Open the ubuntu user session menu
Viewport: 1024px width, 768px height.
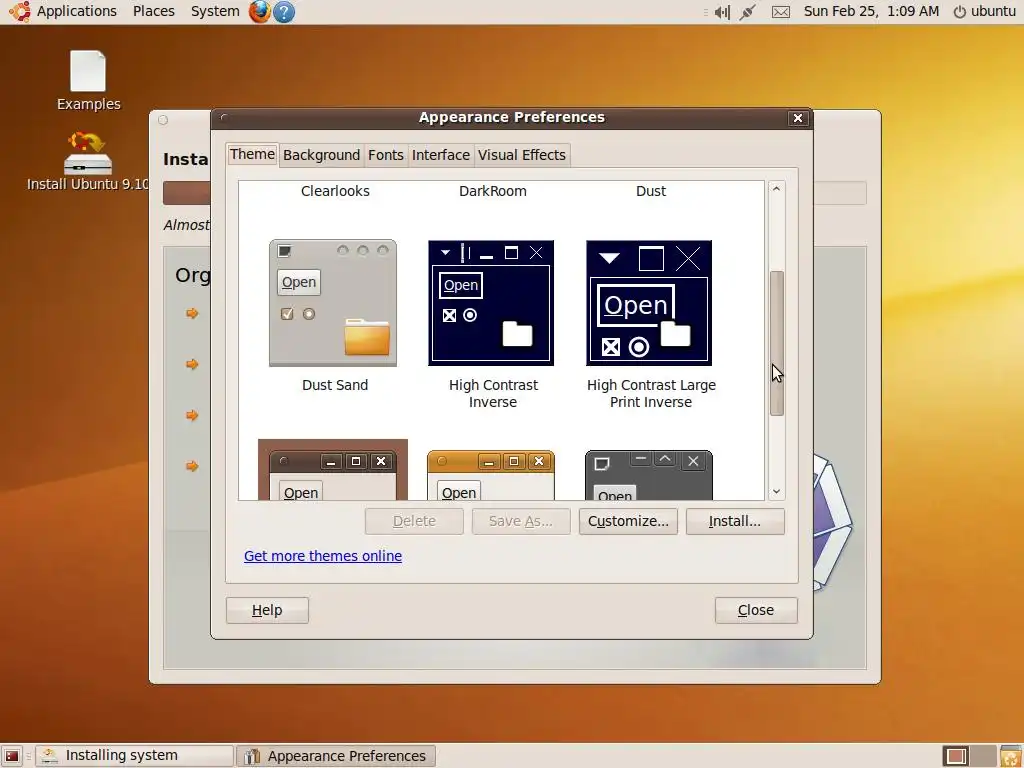coord(985,11)
